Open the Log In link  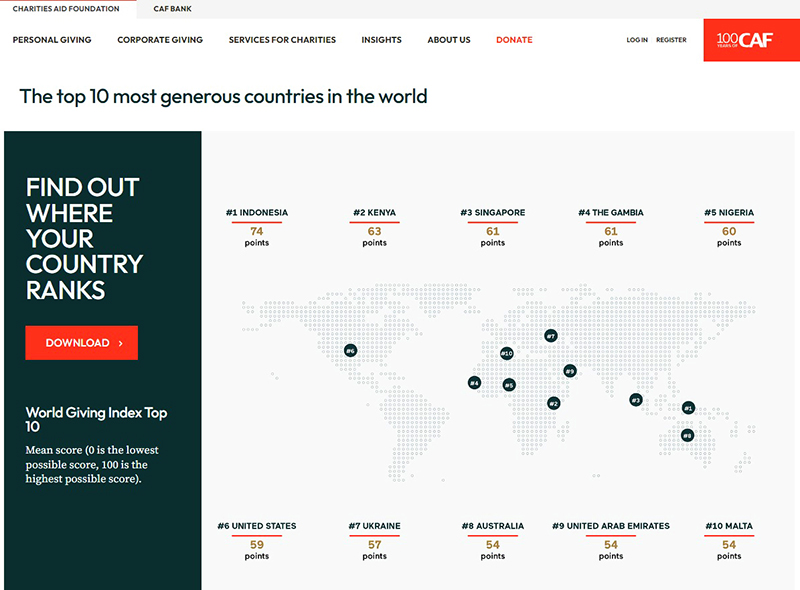637,40
